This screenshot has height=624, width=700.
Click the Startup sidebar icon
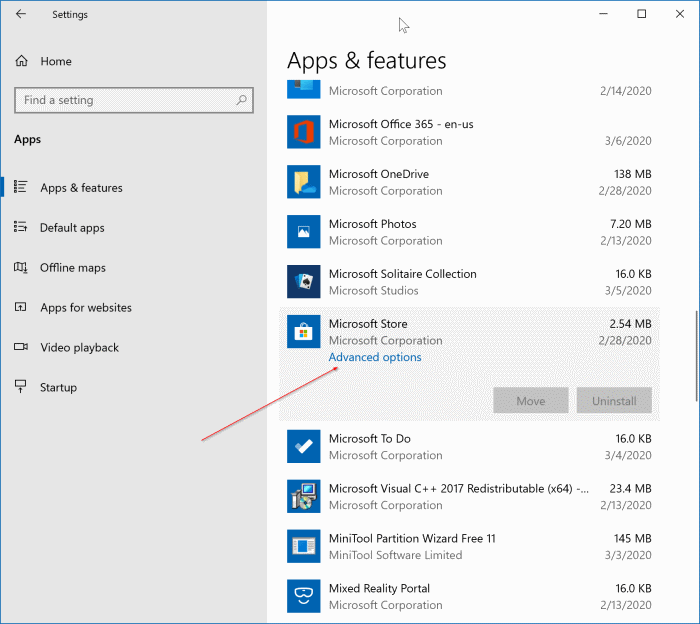21,387
